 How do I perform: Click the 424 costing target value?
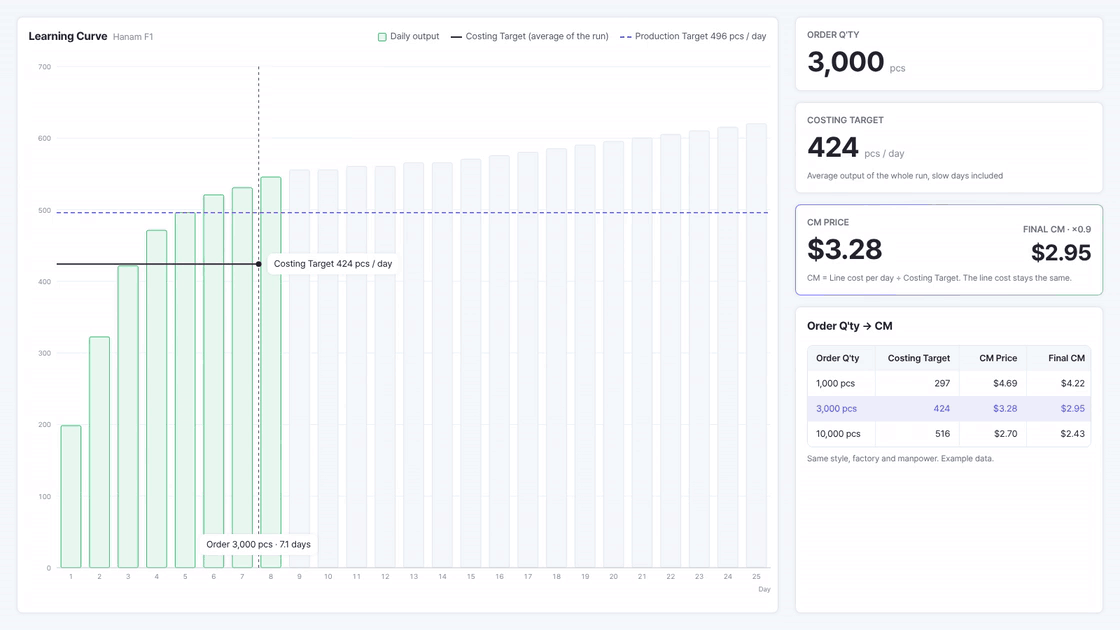[833, 148]
